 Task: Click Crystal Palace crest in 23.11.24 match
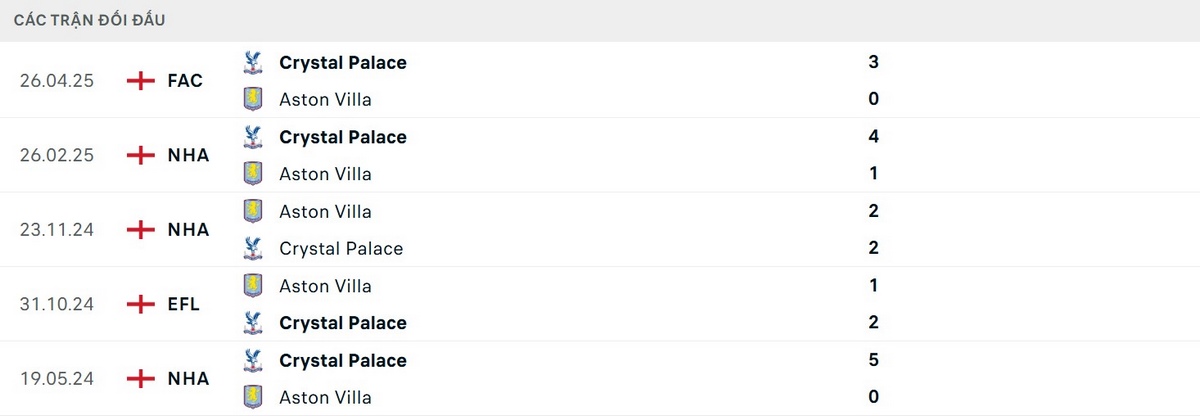coord(253,248)
